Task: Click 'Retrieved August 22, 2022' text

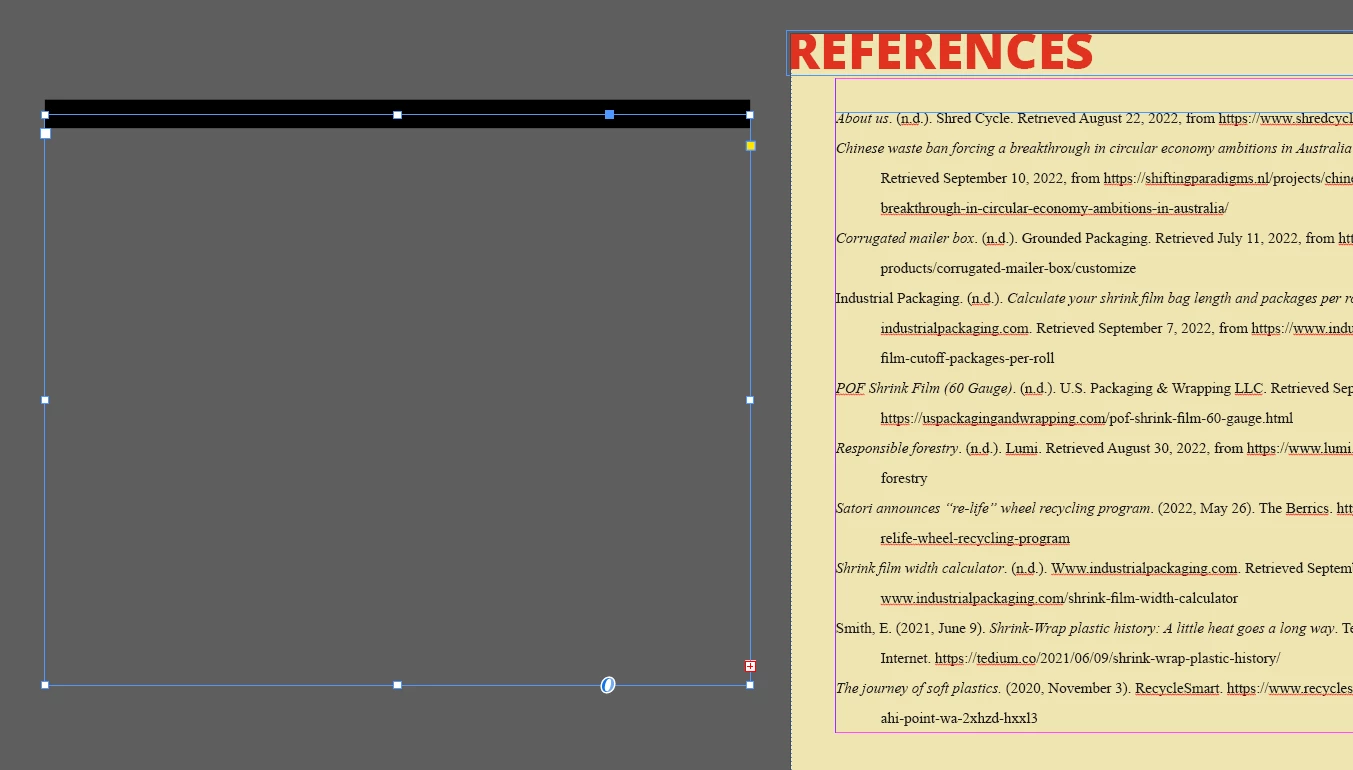Action: tap(1098, 118)
